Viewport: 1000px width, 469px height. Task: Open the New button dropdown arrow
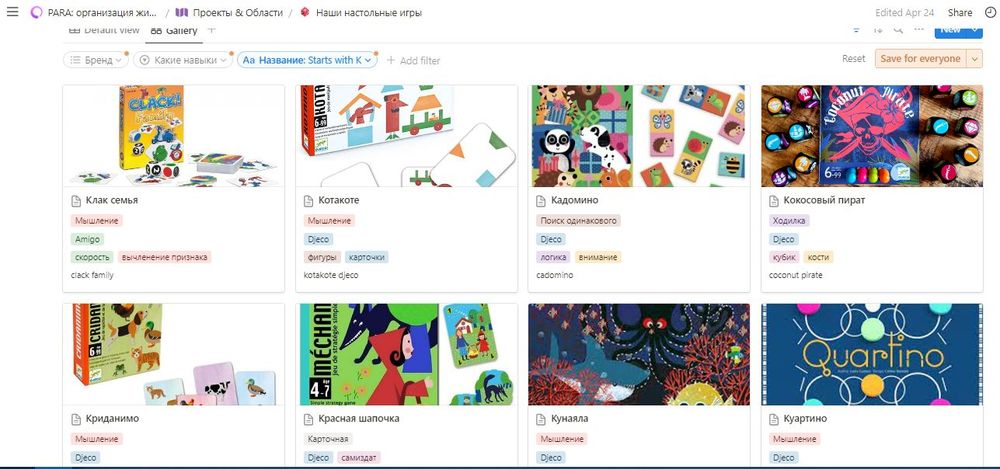click(974, 29)
